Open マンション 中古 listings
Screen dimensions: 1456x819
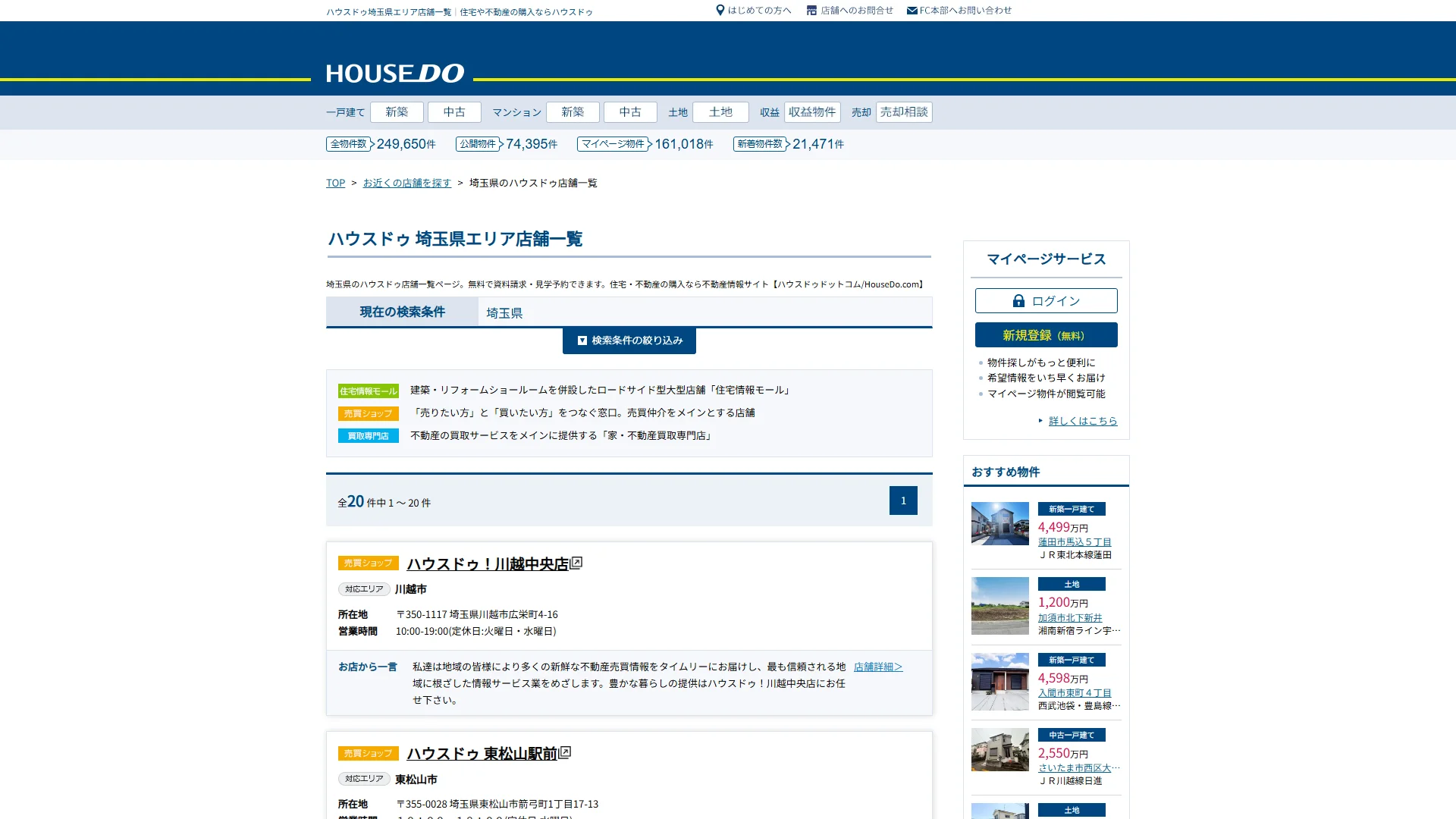pyautogui.click(x=630, y=112)
